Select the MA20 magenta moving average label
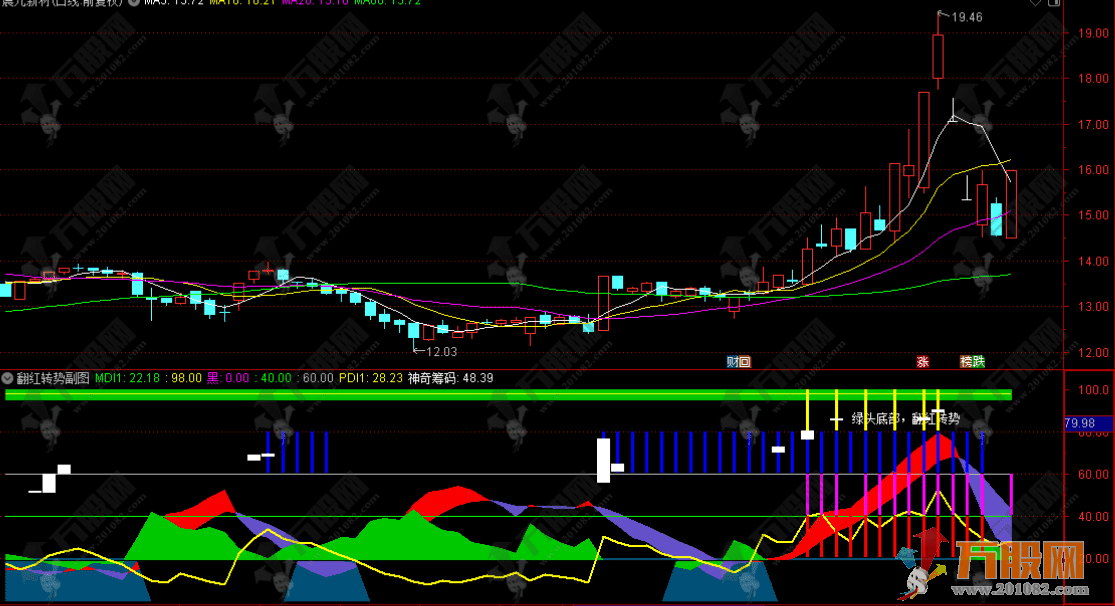The width and height of the screenshot is (1115, 606). pyautogui.click(x=313, y=3)
